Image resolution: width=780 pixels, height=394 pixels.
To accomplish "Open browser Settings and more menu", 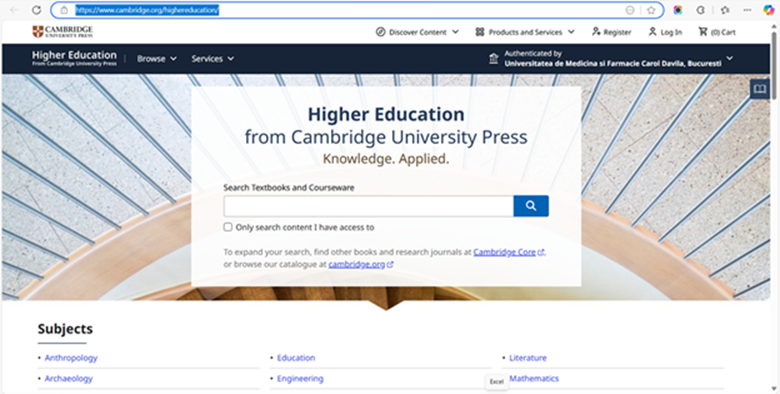I will (x=747, y=10).
